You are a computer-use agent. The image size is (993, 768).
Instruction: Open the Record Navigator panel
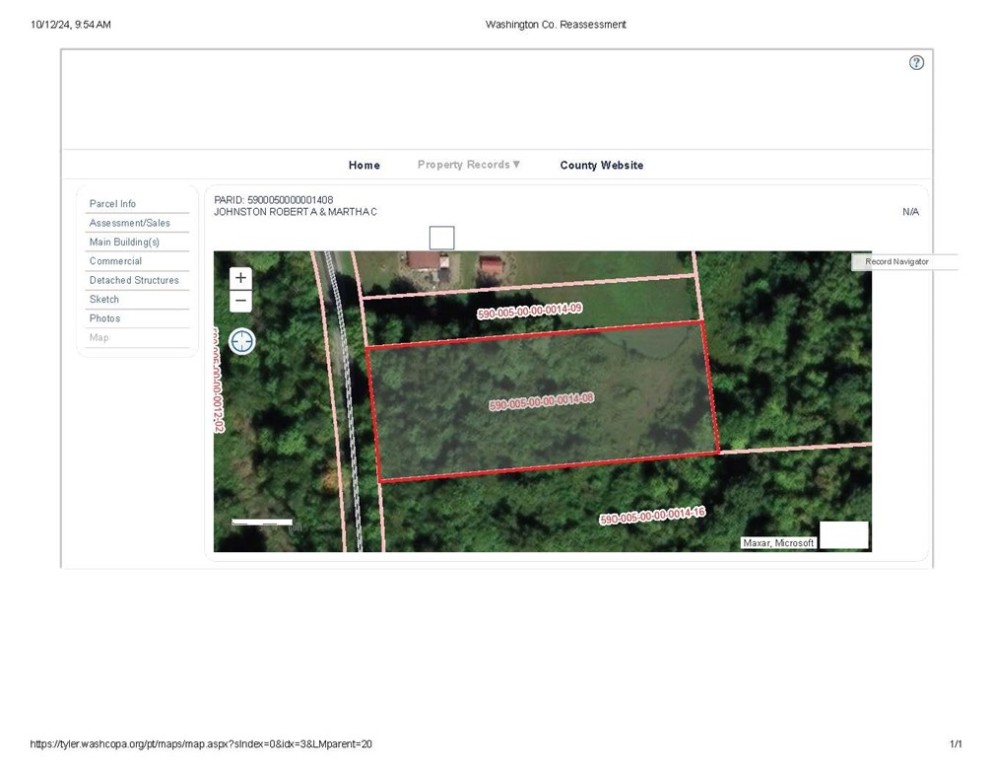tap(897, 262)
